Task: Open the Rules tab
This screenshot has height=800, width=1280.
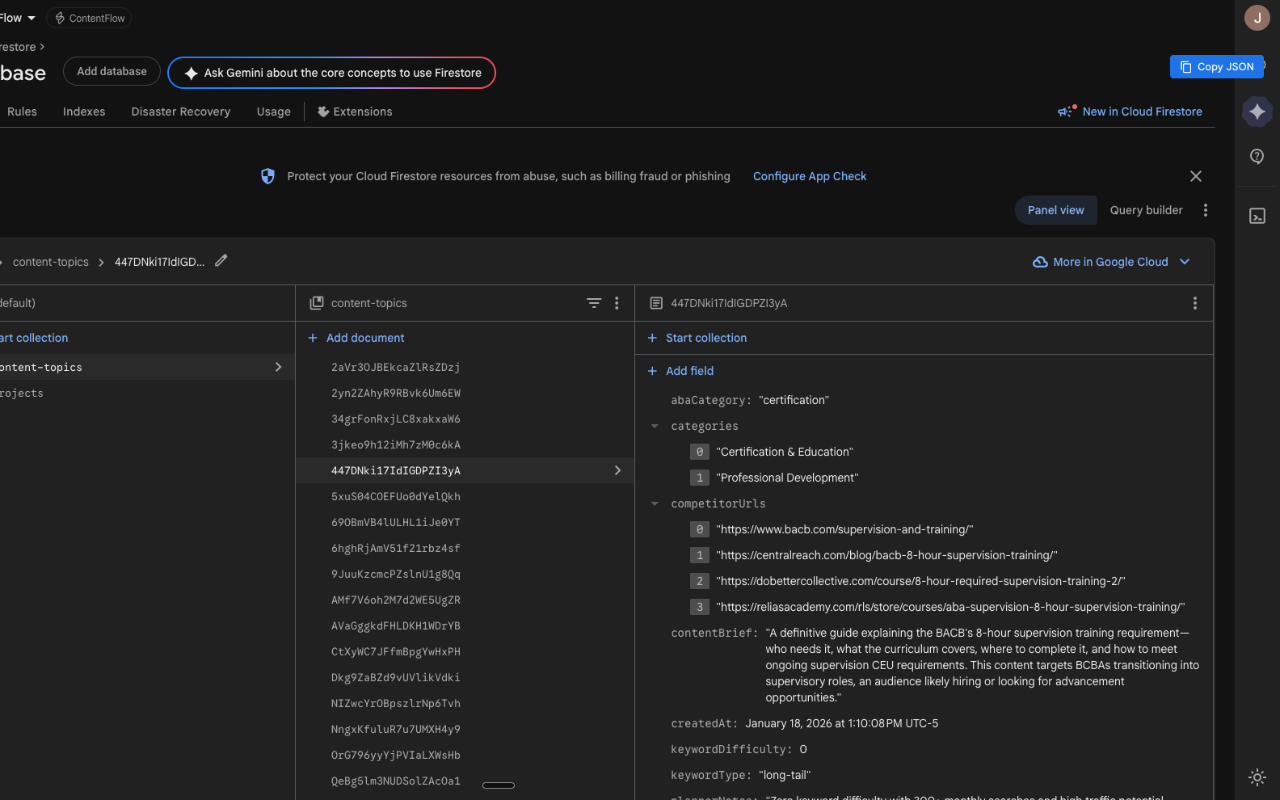Action: pyautogui.click(x=22, y=112)
